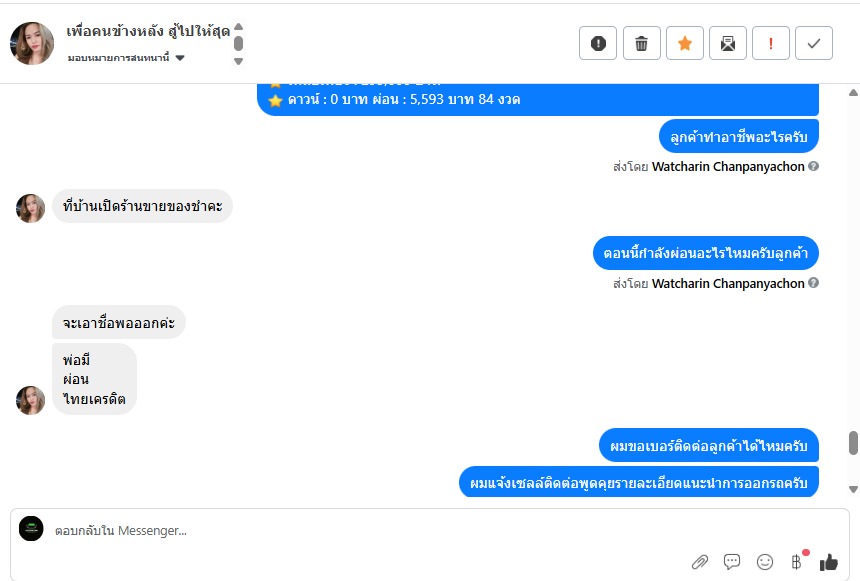The image size is (860, 581).
Task: Click the chat scrollbar thumb handle
Action: point(853,443)
